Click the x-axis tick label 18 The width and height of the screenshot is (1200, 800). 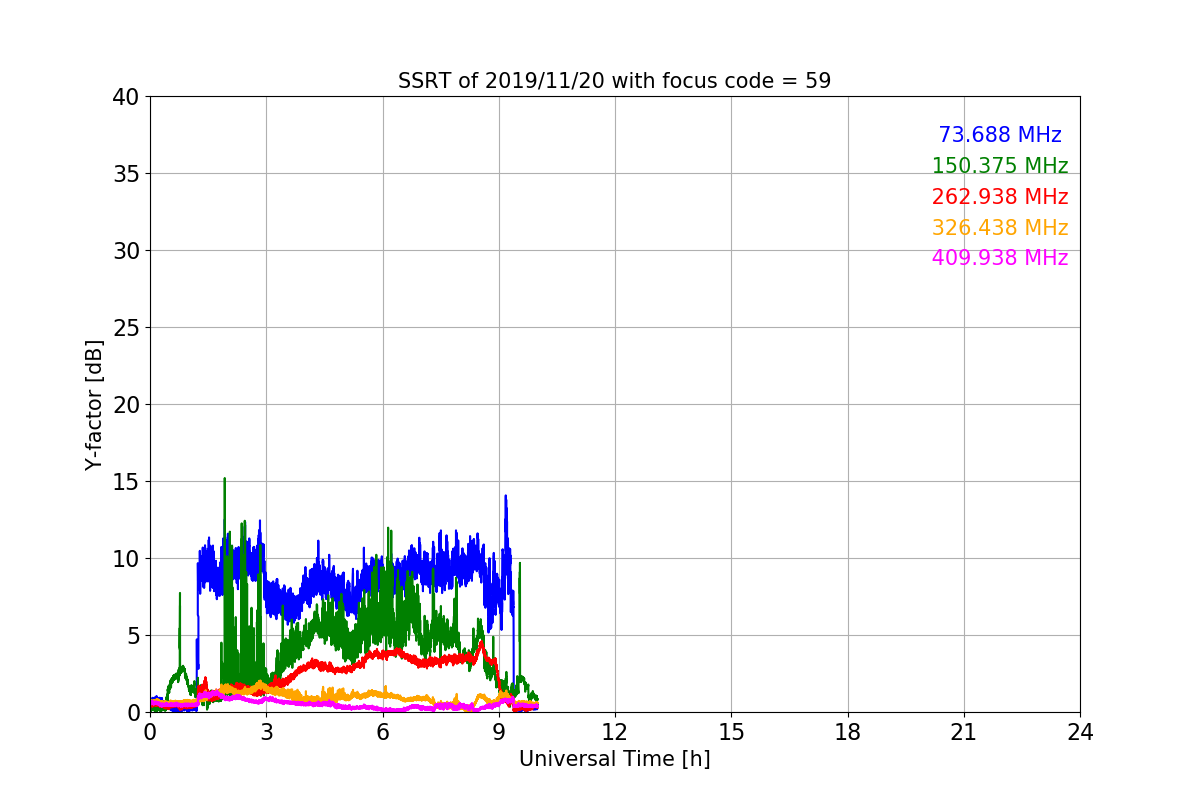[848, 732]
